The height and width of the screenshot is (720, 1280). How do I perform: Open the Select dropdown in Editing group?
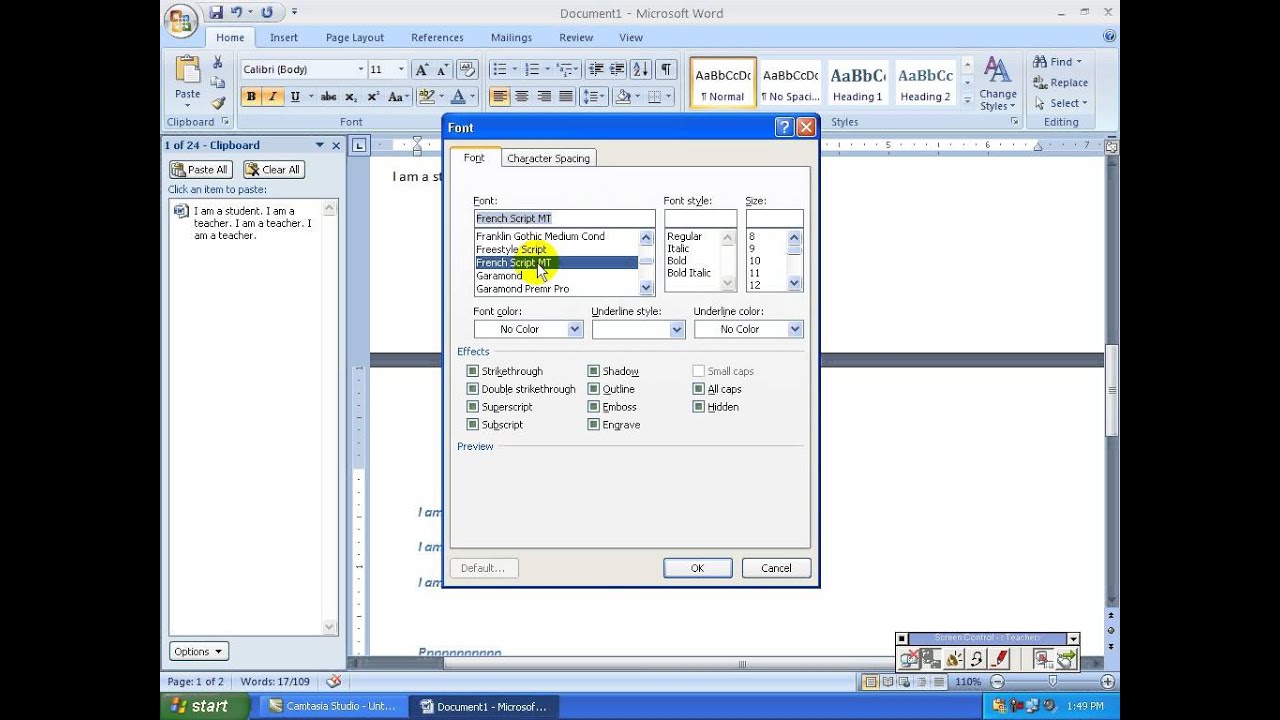[1061, 103]
